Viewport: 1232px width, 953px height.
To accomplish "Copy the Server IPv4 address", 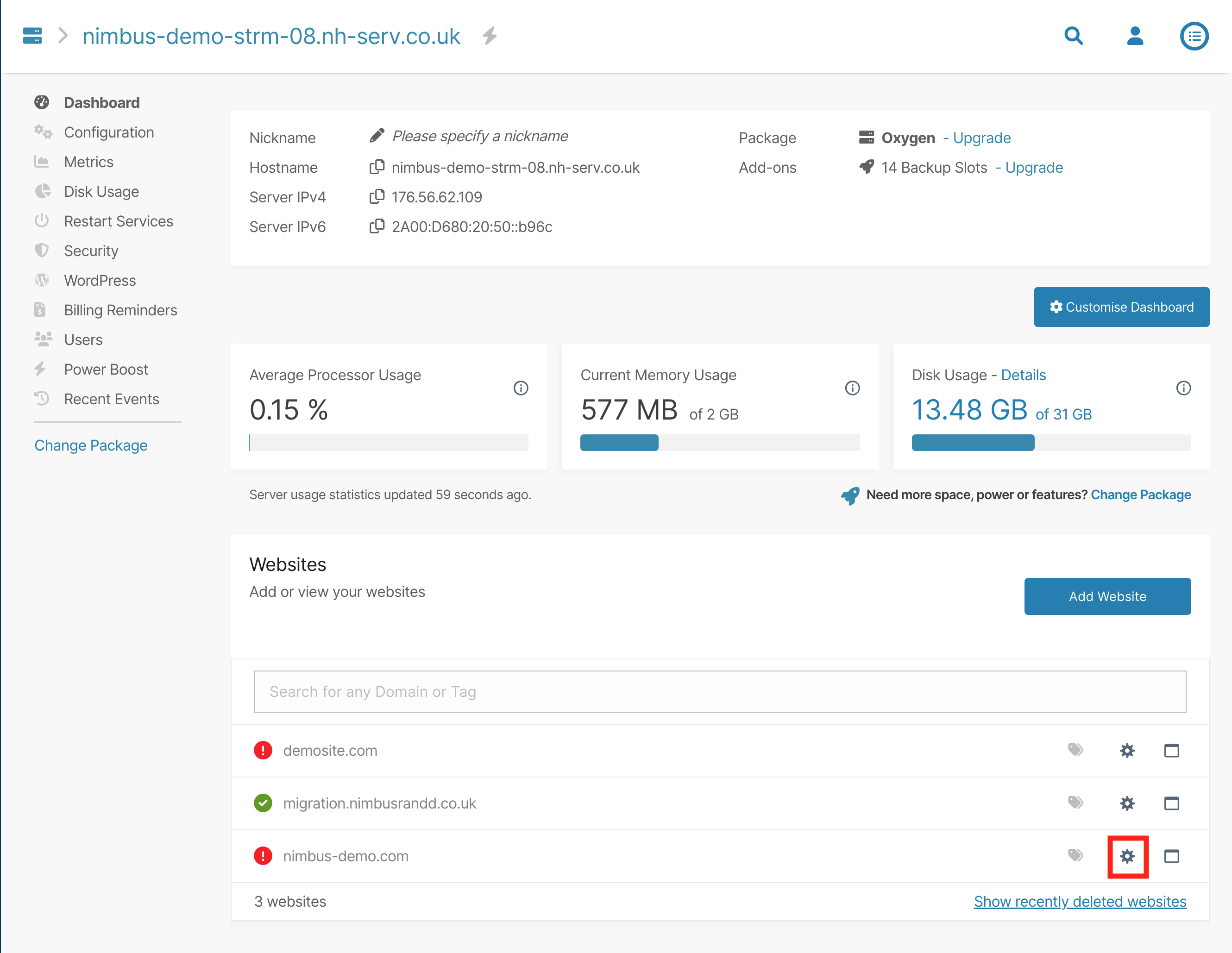I will point(377,197).
